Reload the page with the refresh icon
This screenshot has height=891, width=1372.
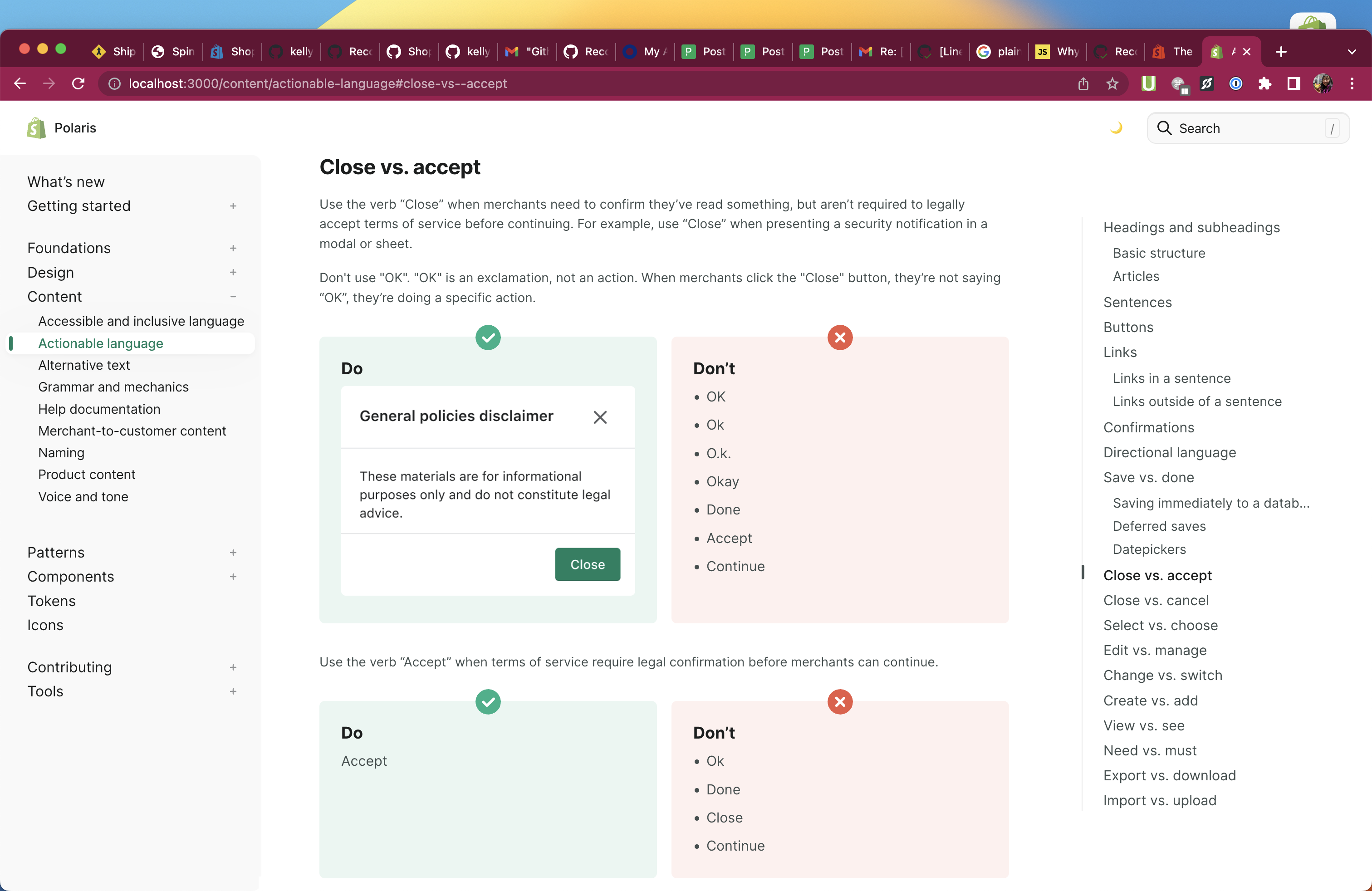[x=78, y=84]
